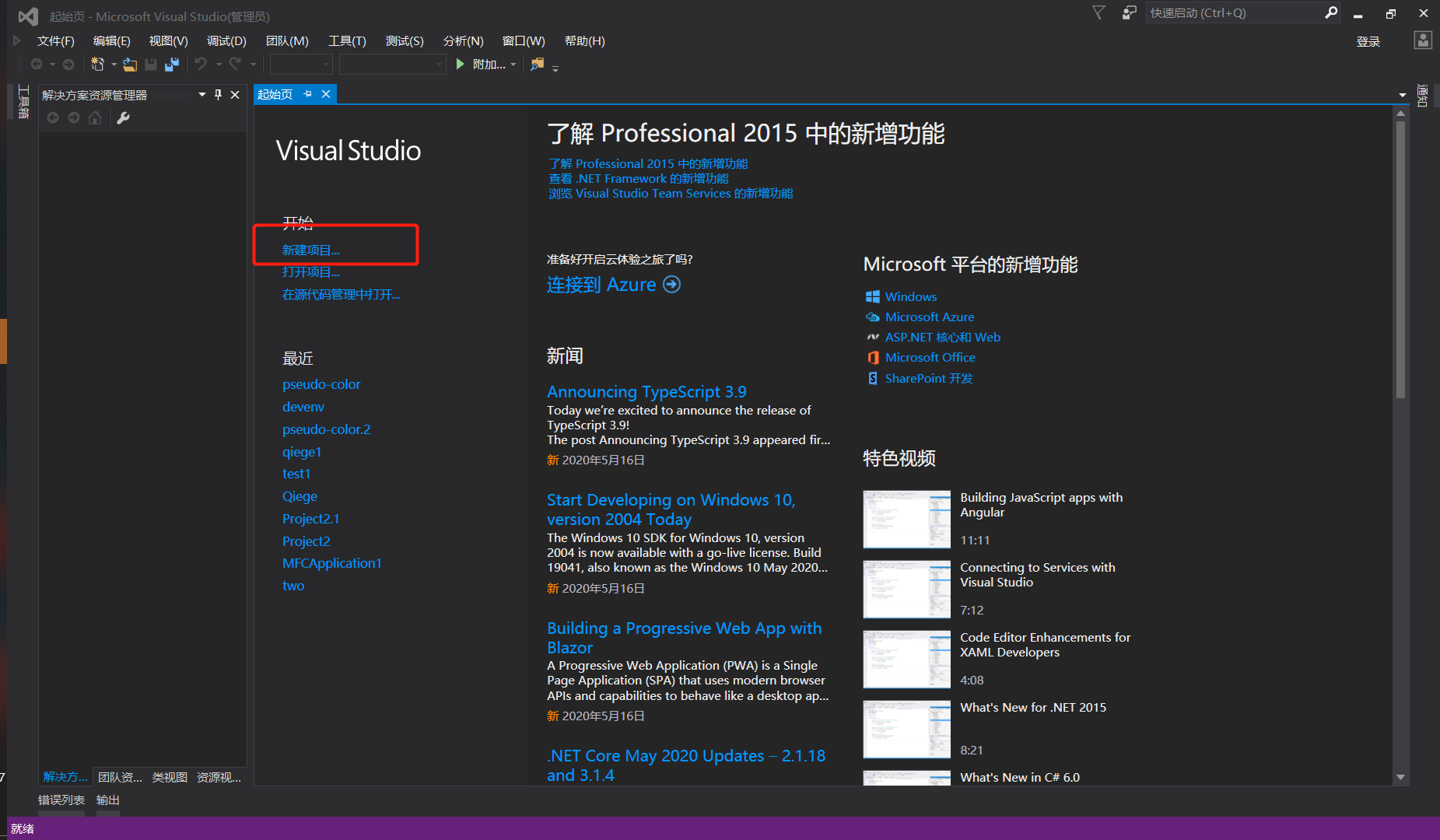
Task: Click the start page vertical scrollbar thumb
Action: pyautogui.click(x=1400, y=258)
